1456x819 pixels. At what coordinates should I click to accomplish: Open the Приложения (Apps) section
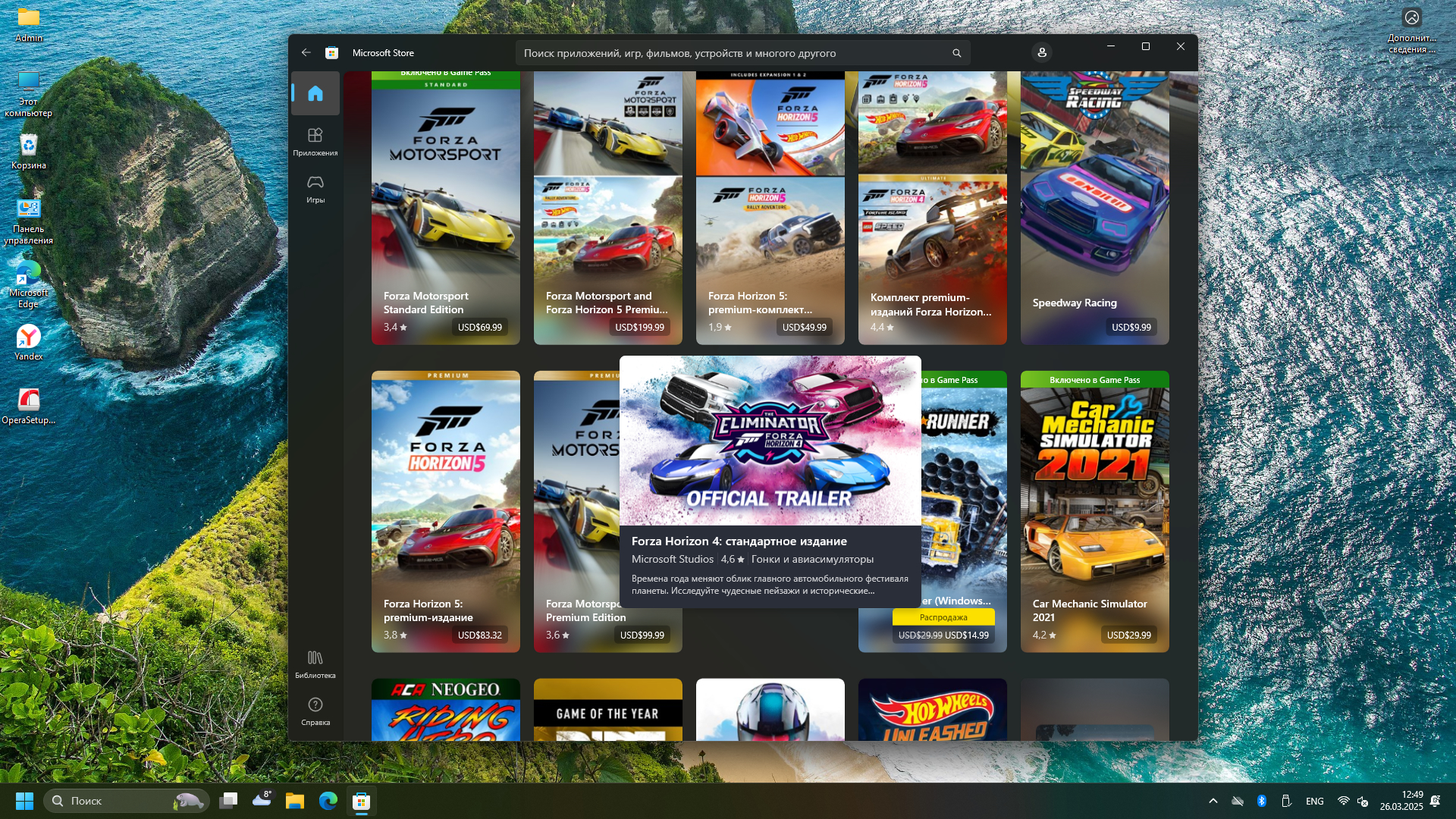click(x=315, y=141)
